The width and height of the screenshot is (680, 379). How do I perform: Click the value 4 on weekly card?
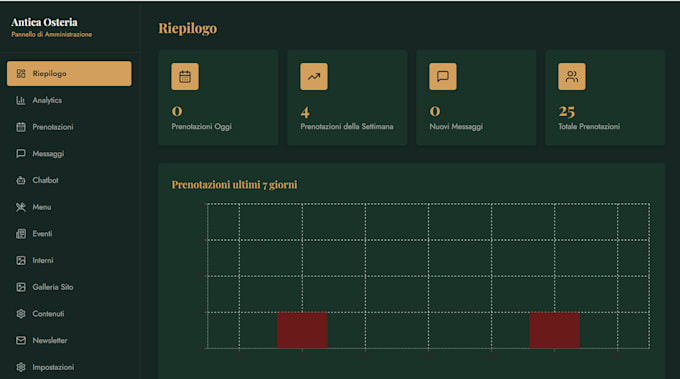click(305, 112)
